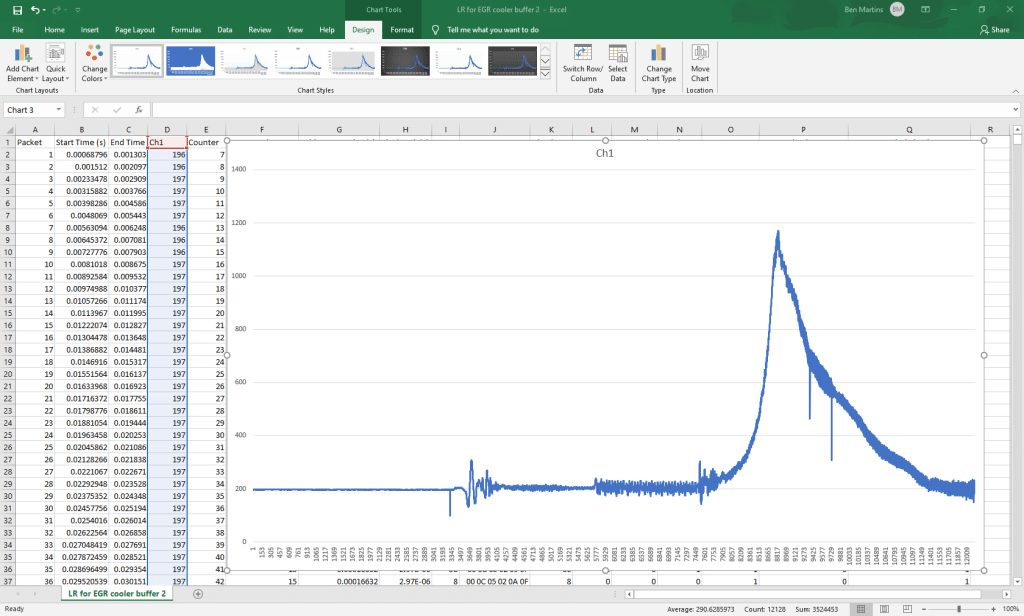Expand the chart styles gallery

(545, 74)
